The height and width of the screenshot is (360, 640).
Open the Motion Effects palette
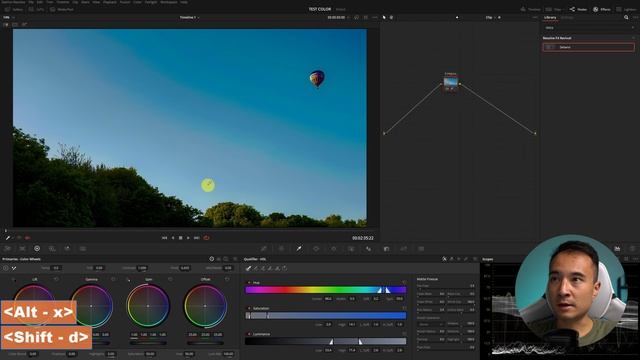83,248
